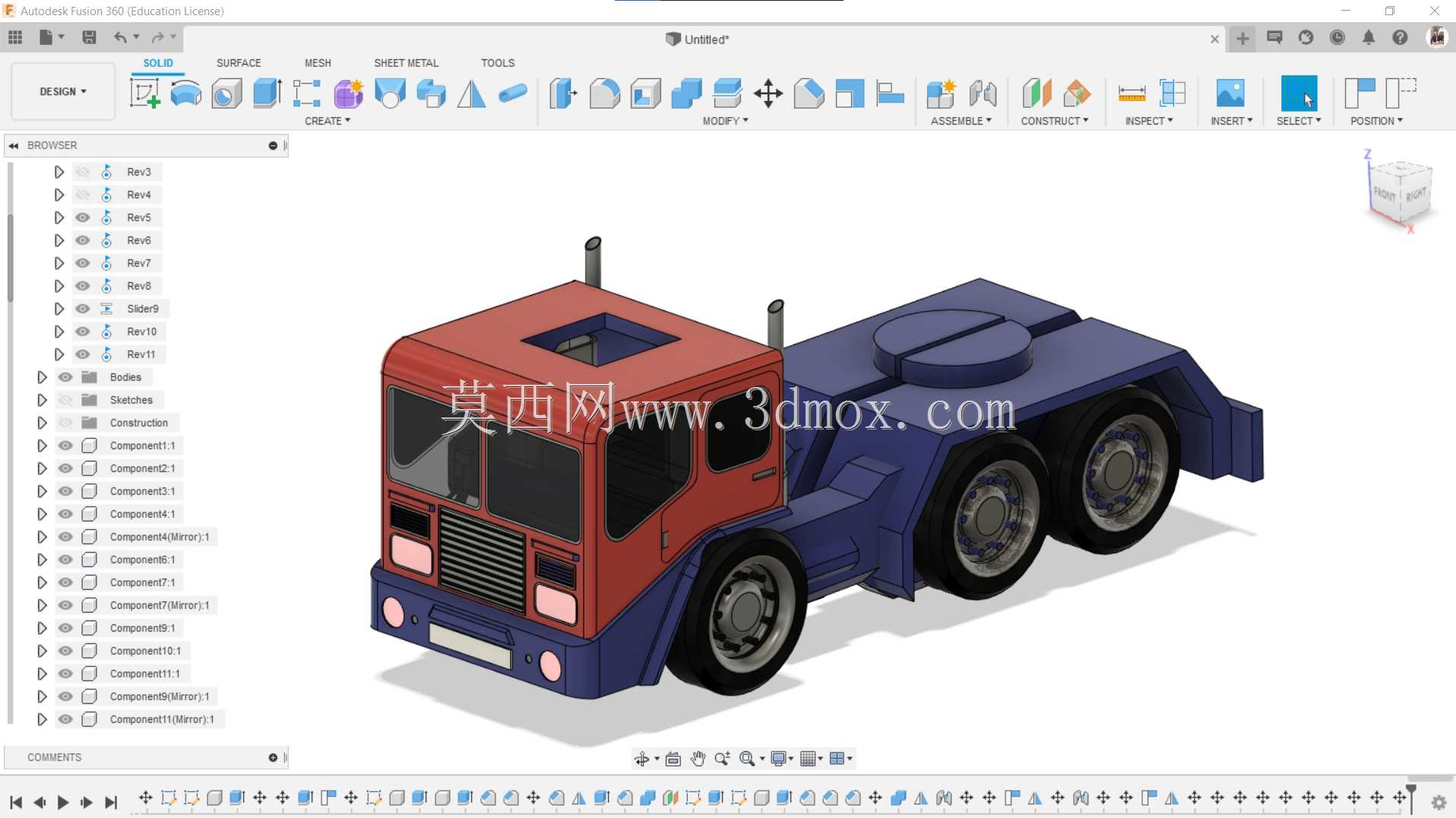Click the Insert Decal icon
This screenshot has width=1456, height=818.
pyautogui.click(x=1230, y=94)
